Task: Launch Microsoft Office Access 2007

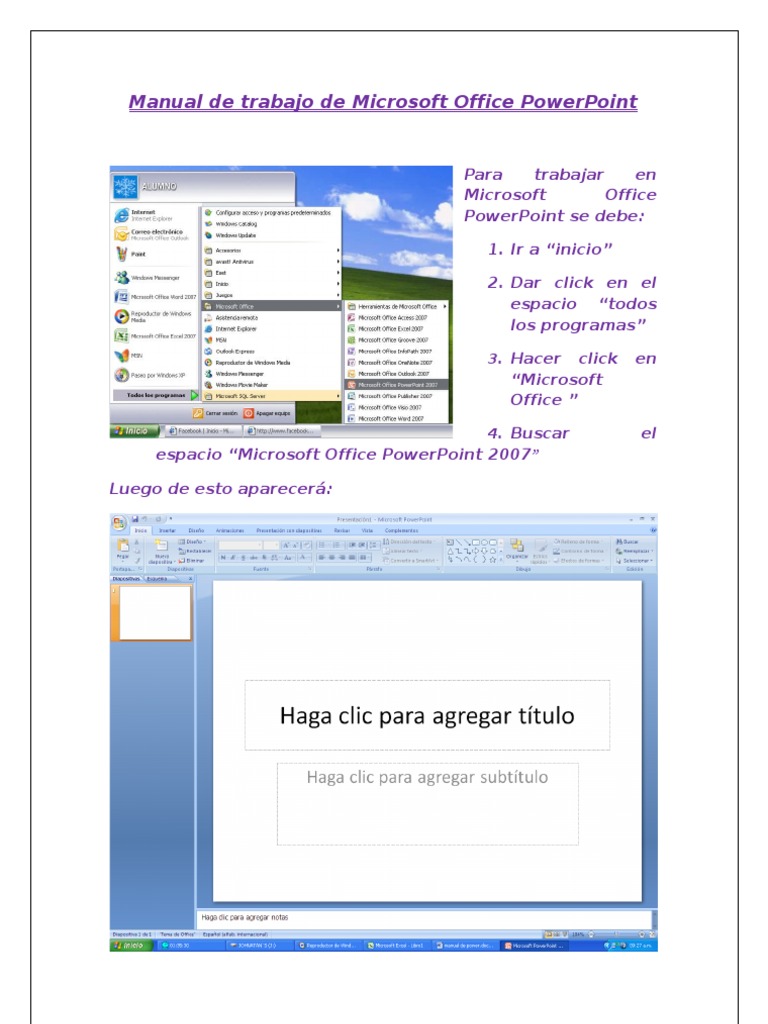Action: 396,317
